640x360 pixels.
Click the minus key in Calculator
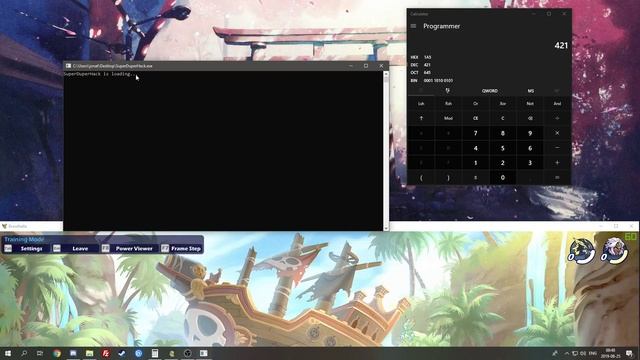[557, 148]
